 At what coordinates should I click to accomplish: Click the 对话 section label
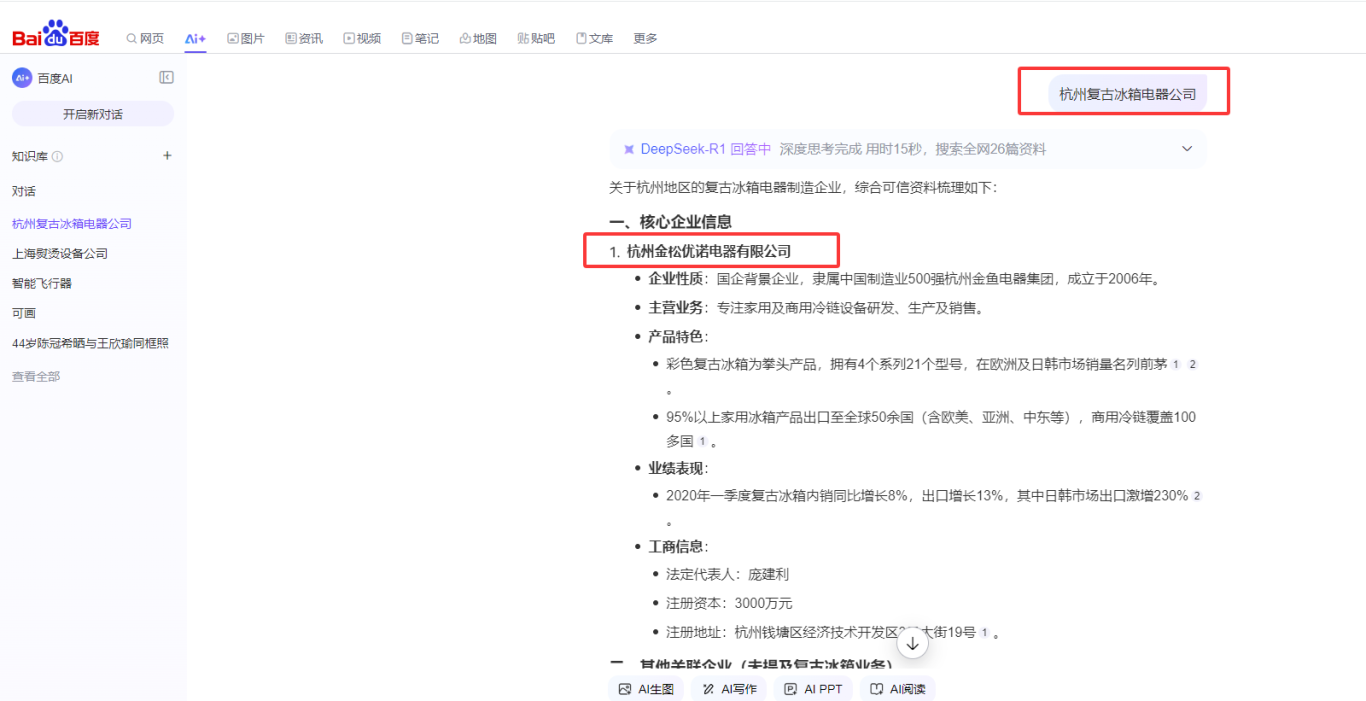pyautogui.click(x=24, y=191)
